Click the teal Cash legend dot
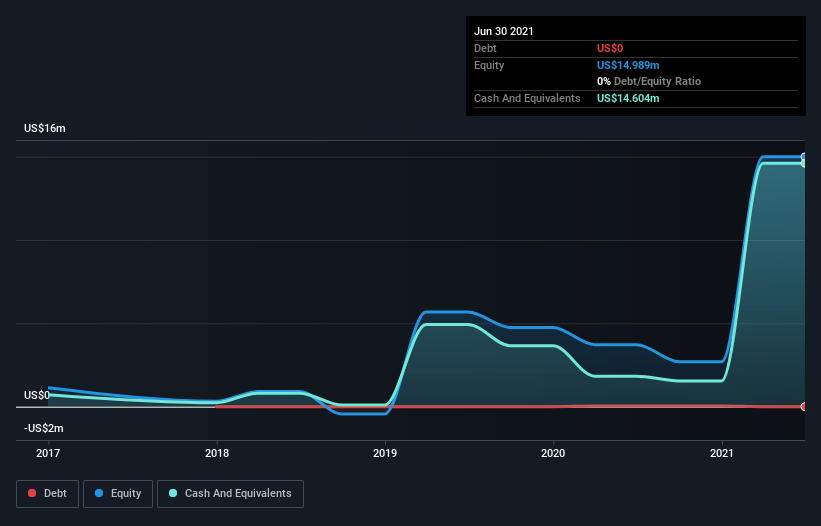This screenshot has height=526, width=821. (173, 493)
